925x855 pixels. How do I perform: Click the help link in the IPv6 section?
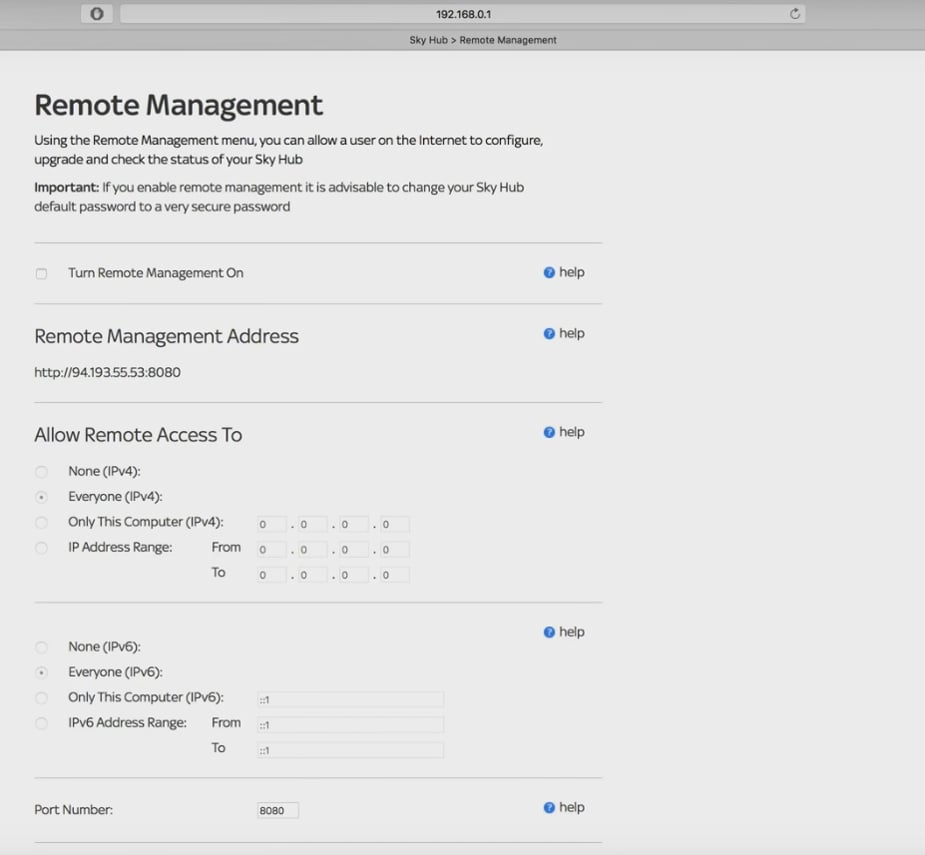coord(572,632)
